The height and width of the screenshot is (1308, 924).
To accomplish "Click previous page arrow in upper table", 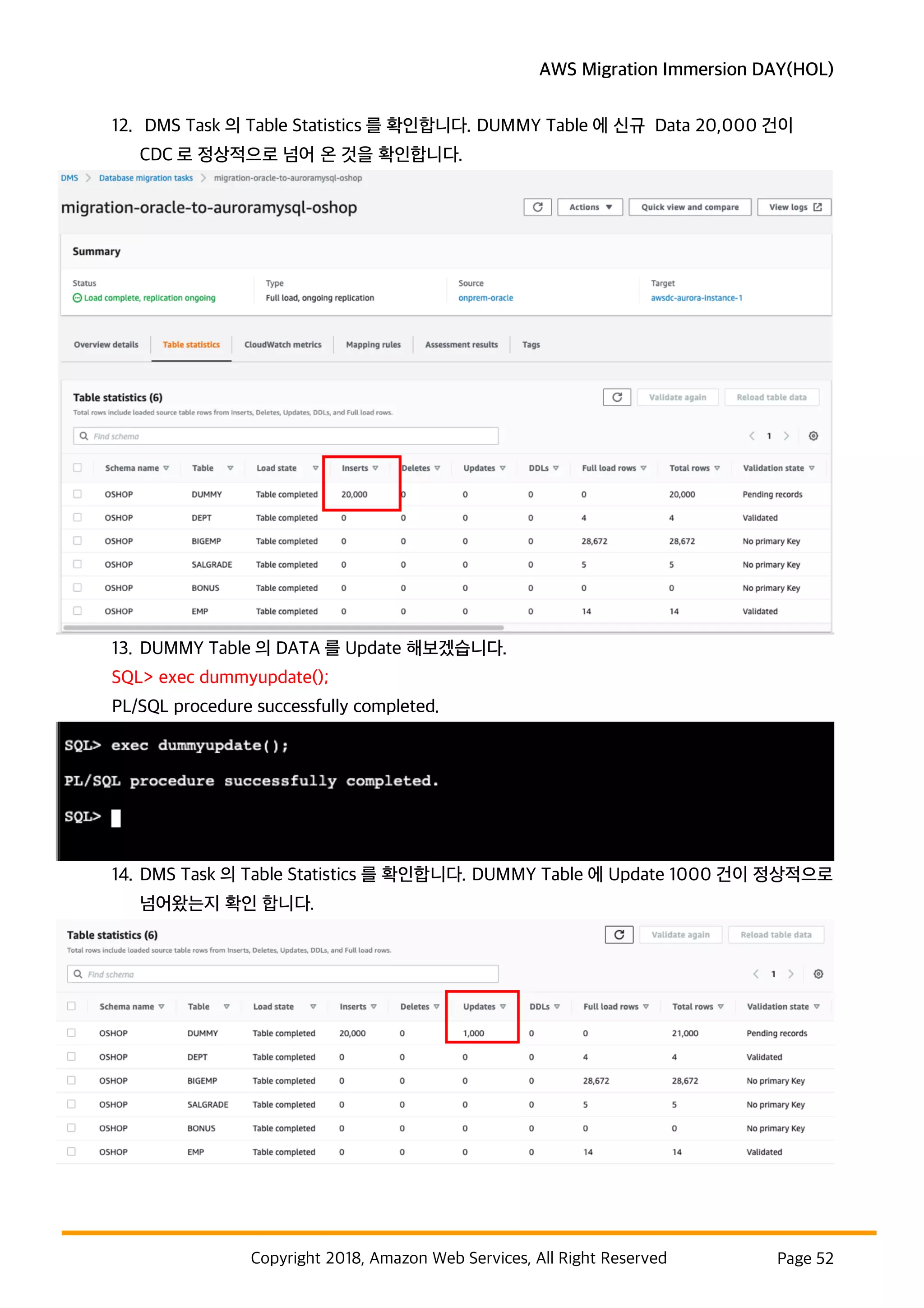I will click(x=752, y=436).
